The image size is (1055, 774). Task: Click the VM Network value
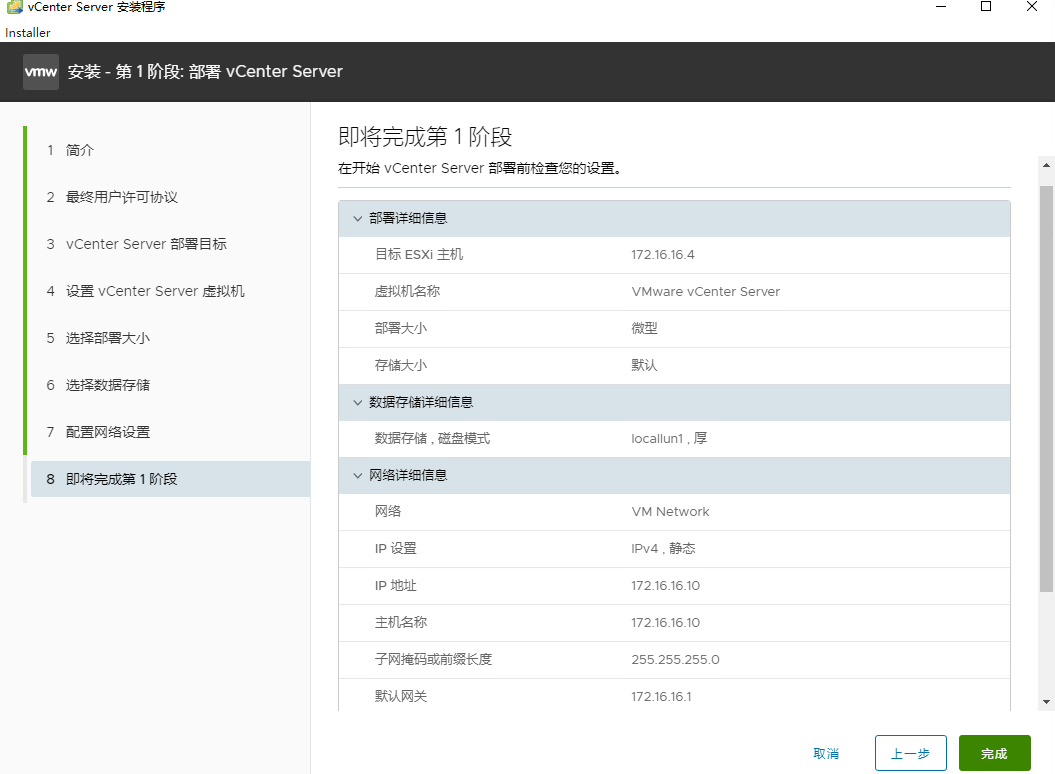point(670,512)
